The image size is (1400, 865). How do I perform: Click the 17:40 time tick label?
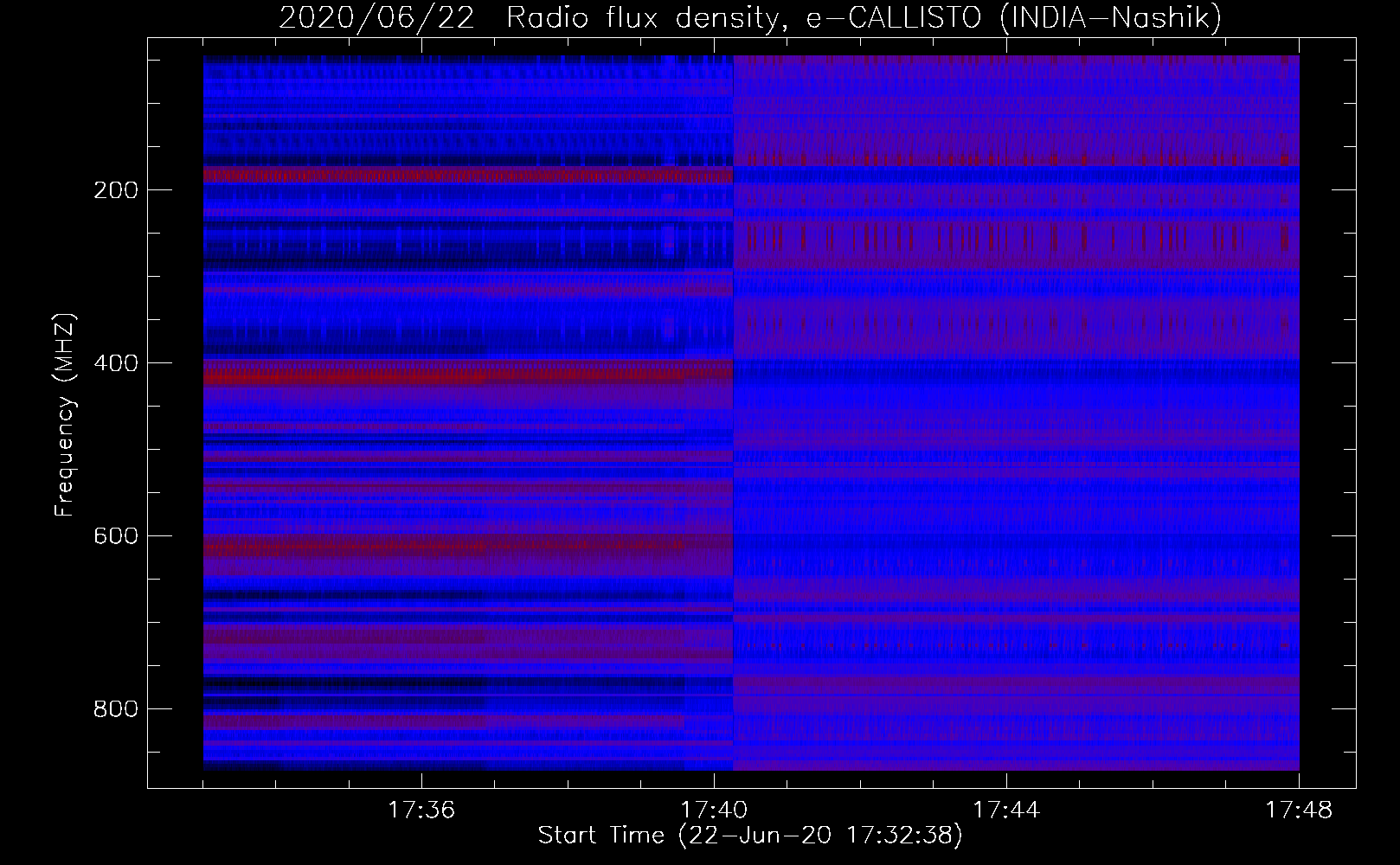(714, 811)
